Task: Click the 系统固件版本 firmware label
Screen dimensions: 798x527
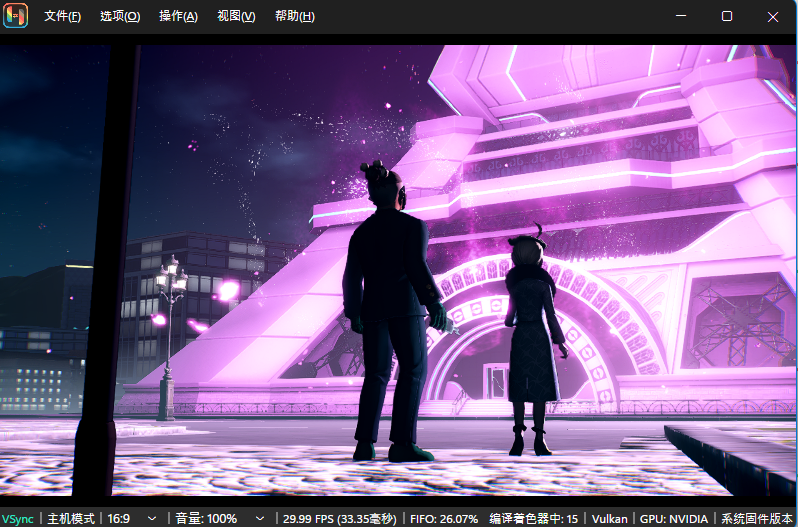Action: (x=758, y=518)
